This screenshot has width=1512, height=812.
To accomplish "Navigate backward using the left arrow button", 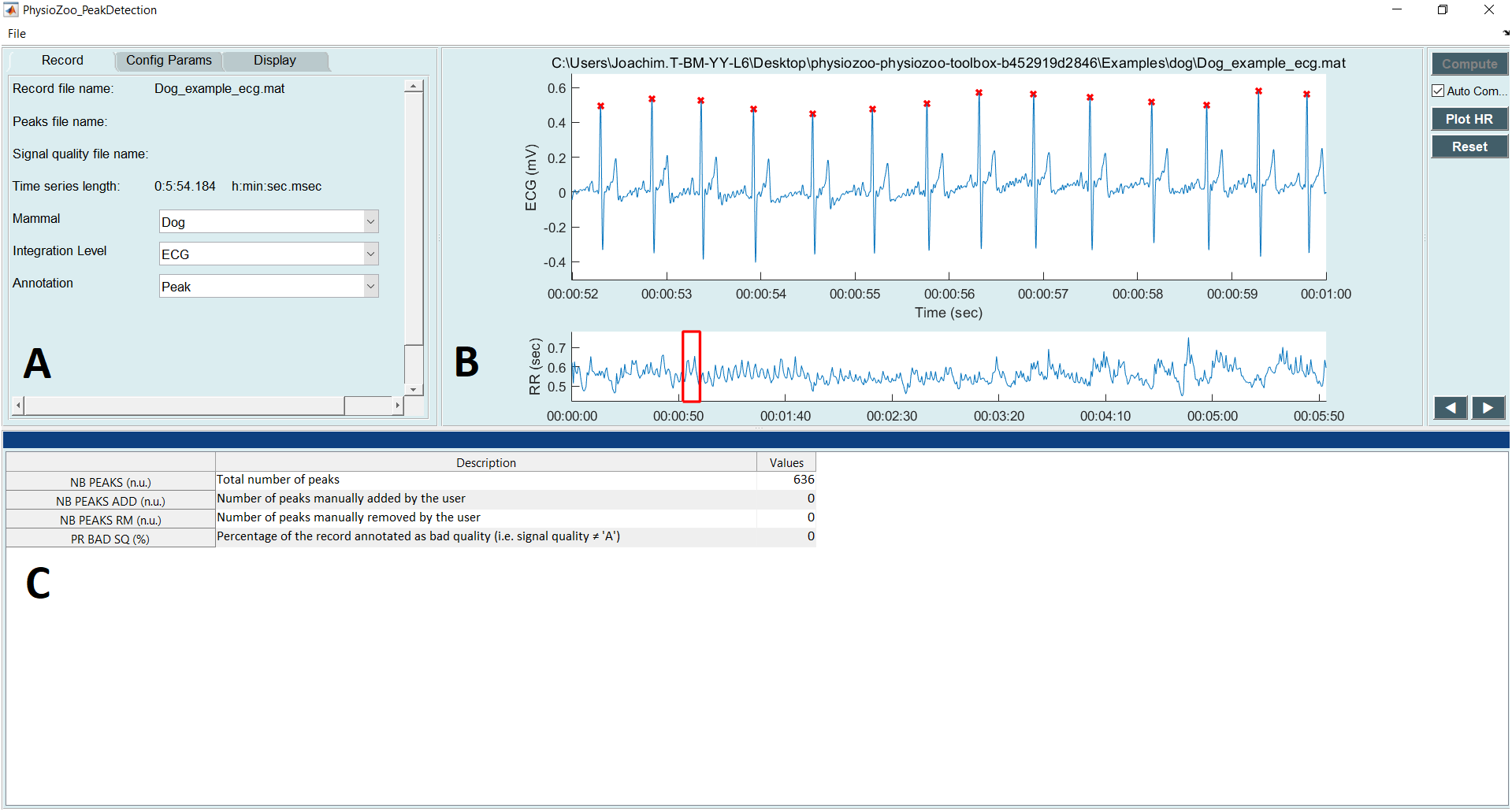I will coord(1450,408).
